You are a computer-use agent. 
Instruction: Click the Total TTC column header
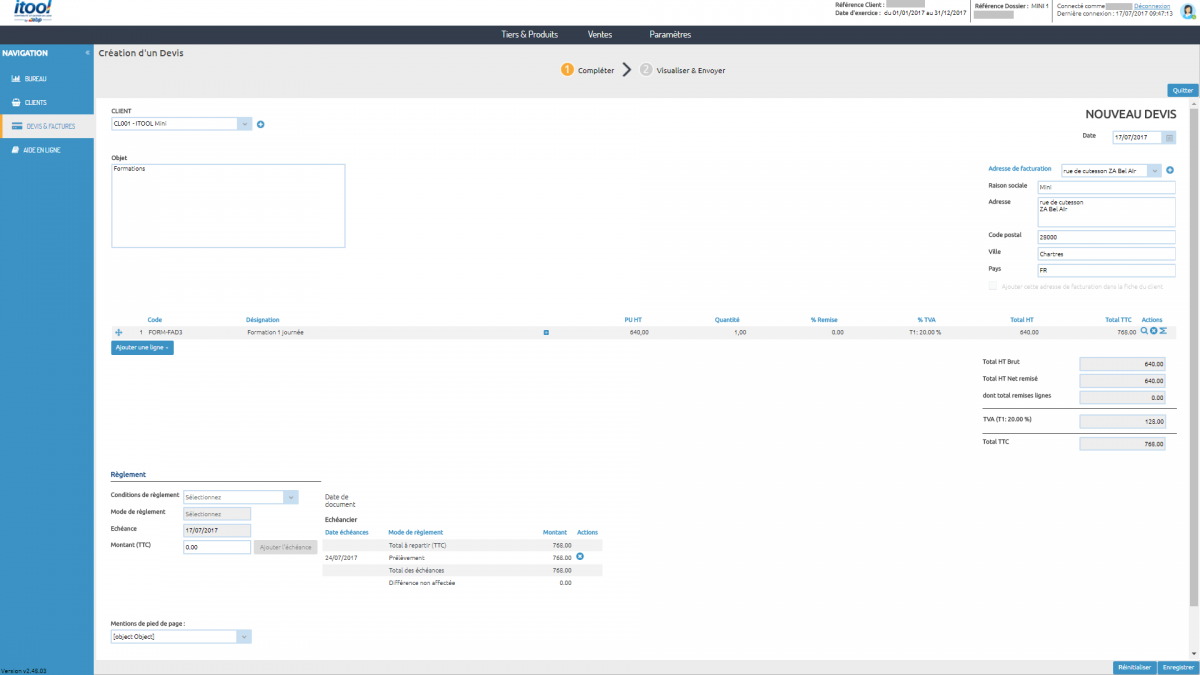pos(1118,319)
